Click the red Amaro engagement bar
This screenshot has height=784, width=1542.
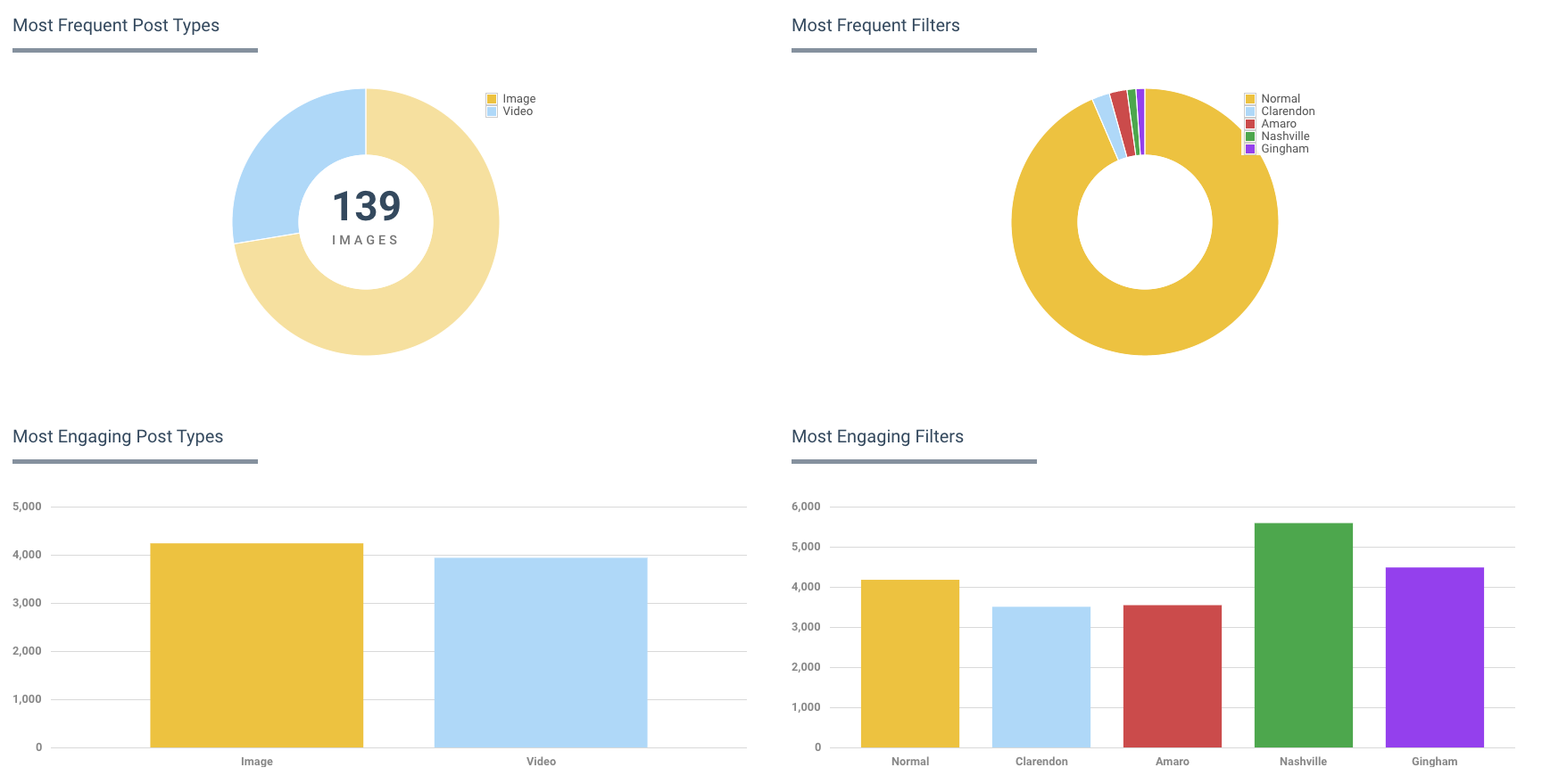[x=1173, y=676]
